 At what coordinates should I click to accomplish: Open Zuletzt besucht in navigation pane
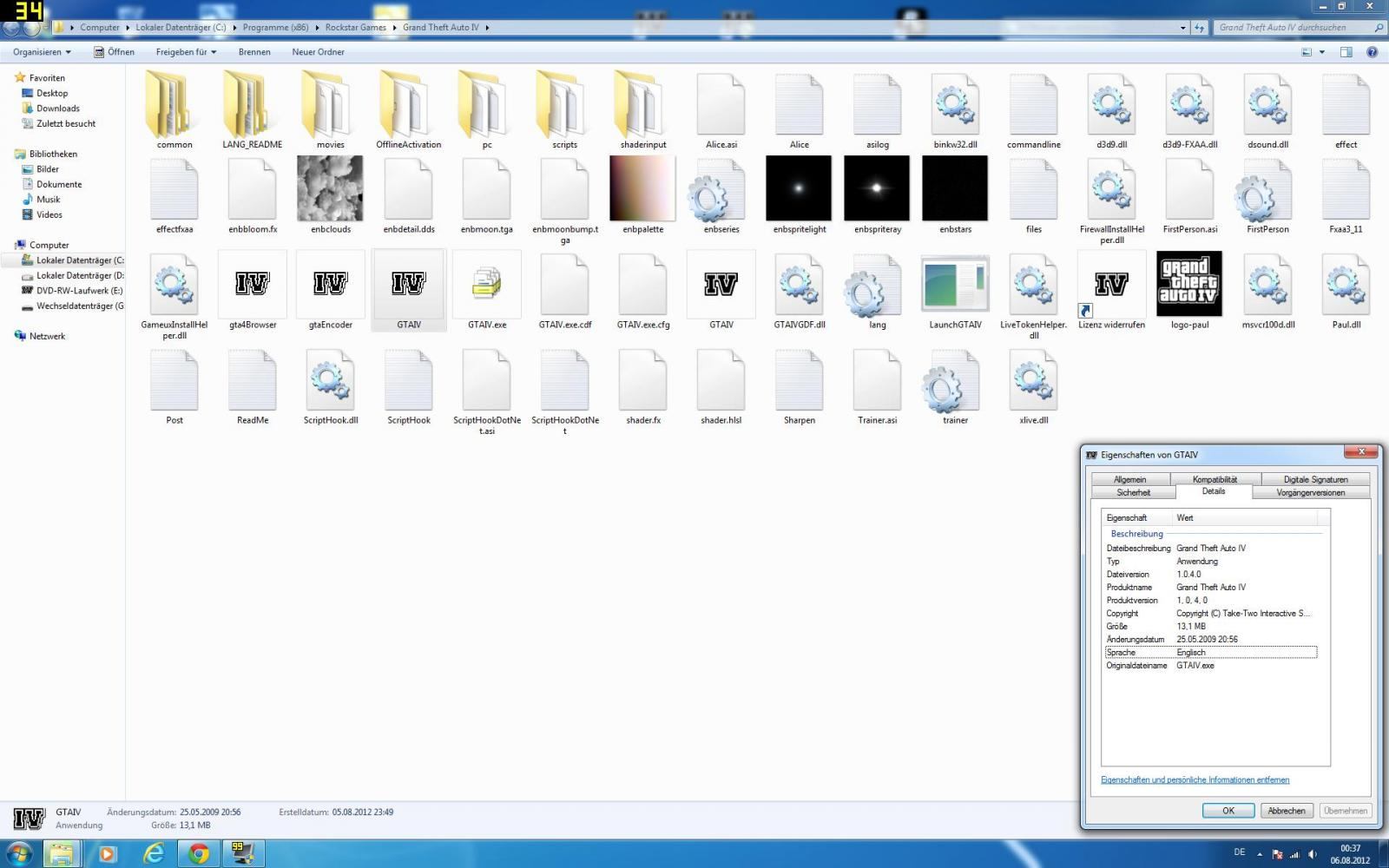point(66,123)
